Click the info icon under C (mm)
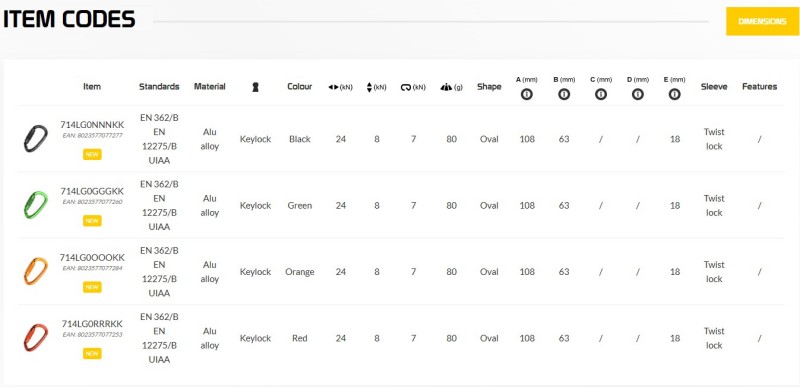The width and height of the screenshot is (800, 387). pos(601,94)
